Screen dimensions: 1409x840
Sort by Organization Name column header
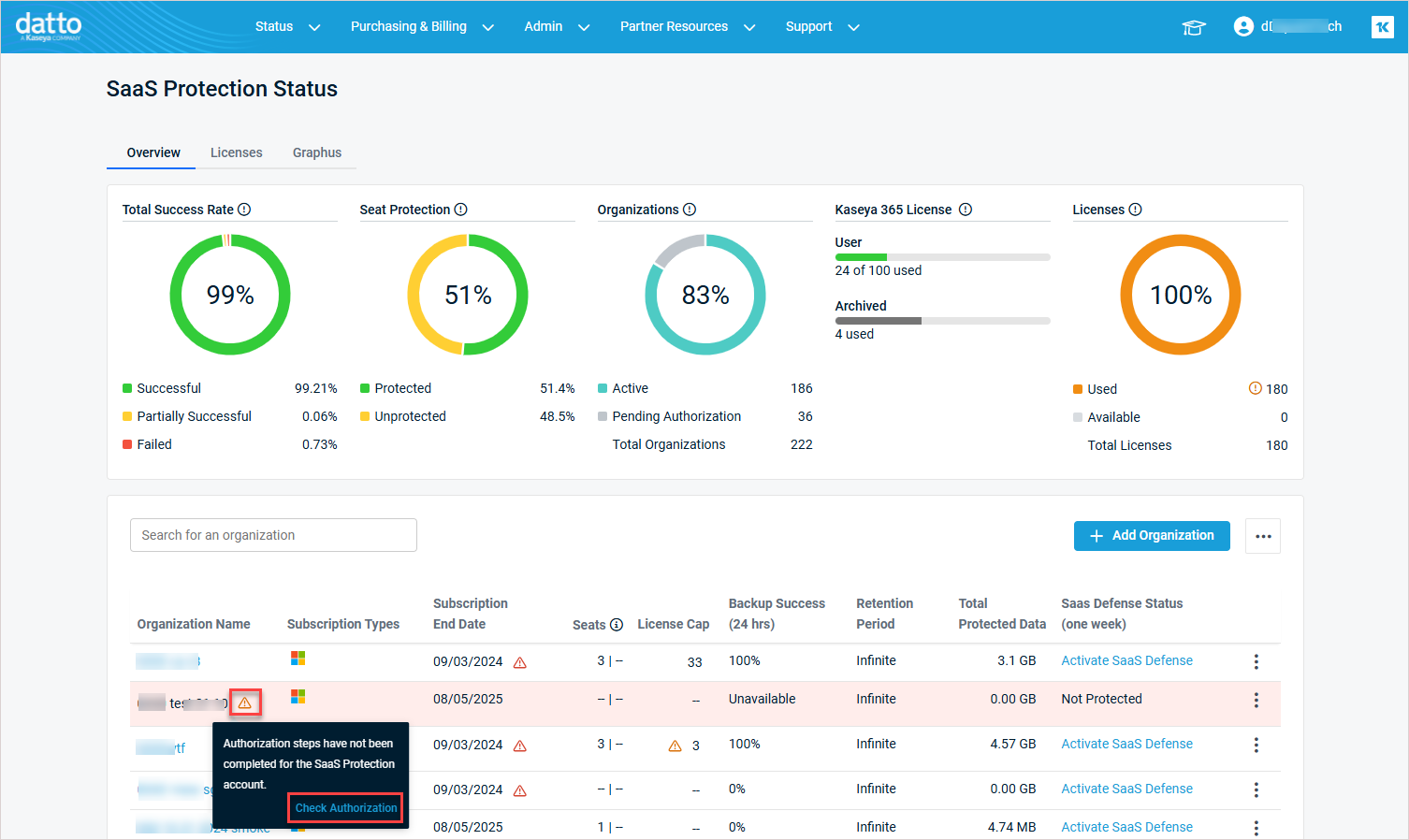(x=194, y=624)
